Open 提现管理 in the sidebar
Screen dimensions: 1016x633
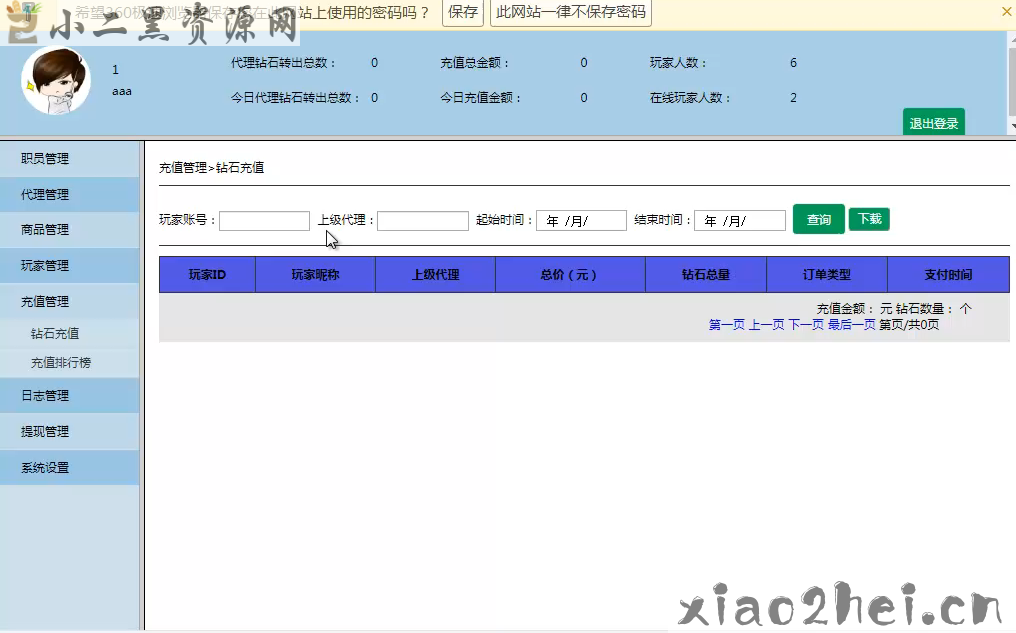pos(70,432)
